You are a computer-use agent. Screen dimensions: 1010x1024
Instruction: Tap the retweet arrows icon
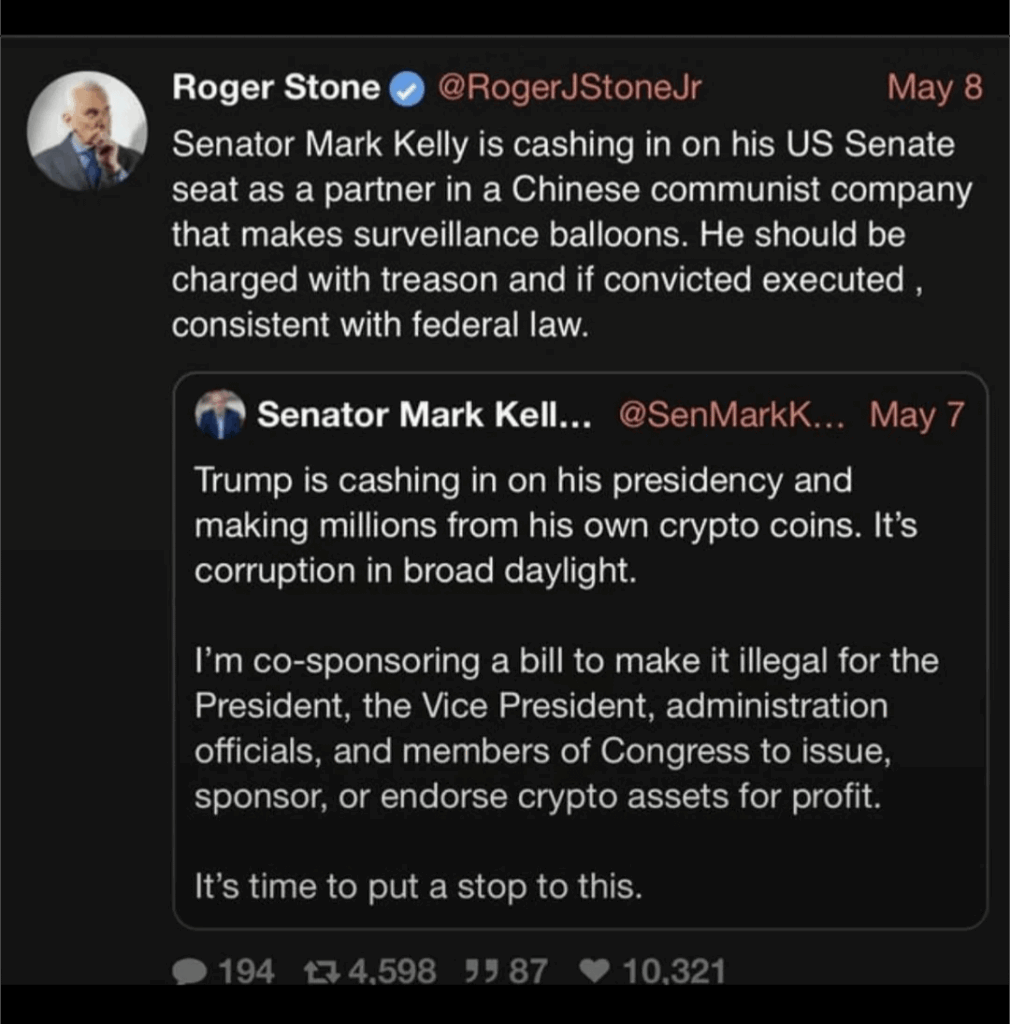[x=320, y=969]
